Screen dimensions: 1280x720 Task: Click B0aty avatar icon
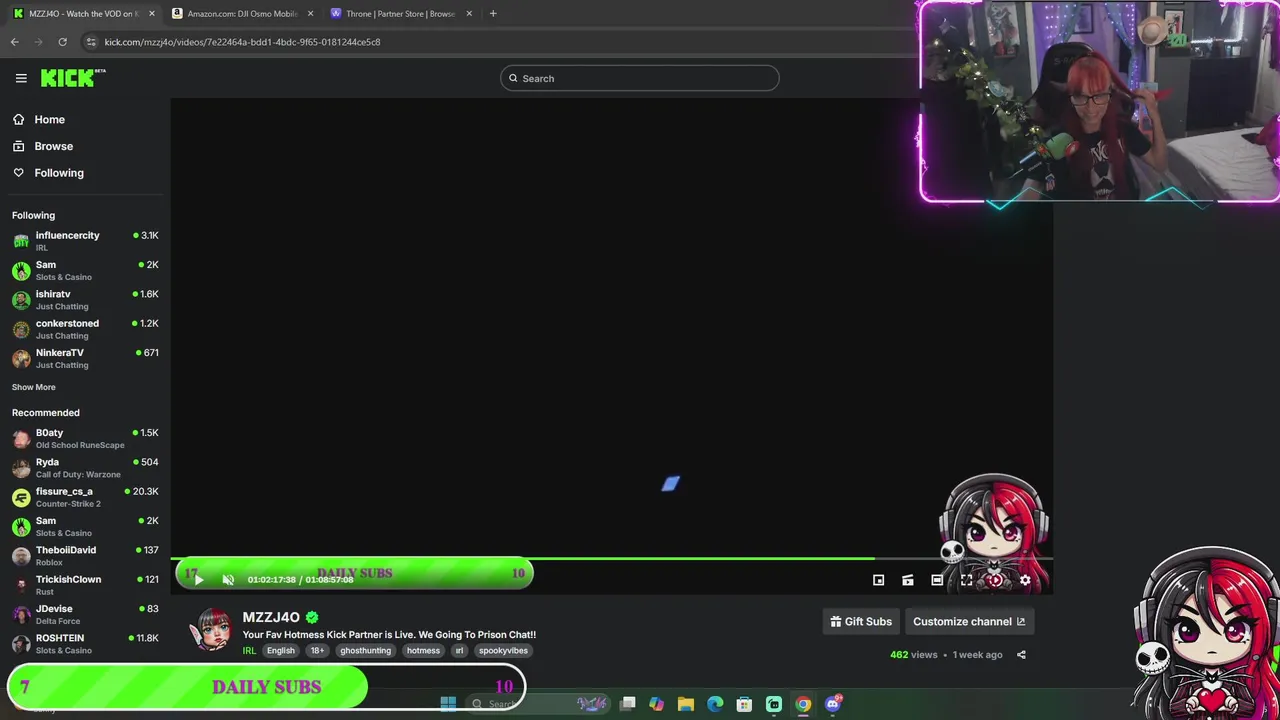point(21,438)
